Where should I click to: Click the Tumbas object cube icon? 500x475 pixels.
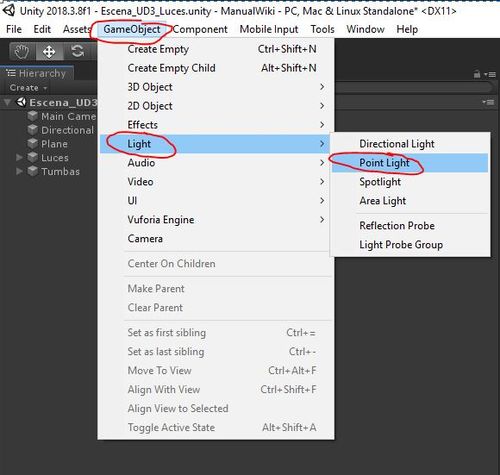[x=32, y=171]
